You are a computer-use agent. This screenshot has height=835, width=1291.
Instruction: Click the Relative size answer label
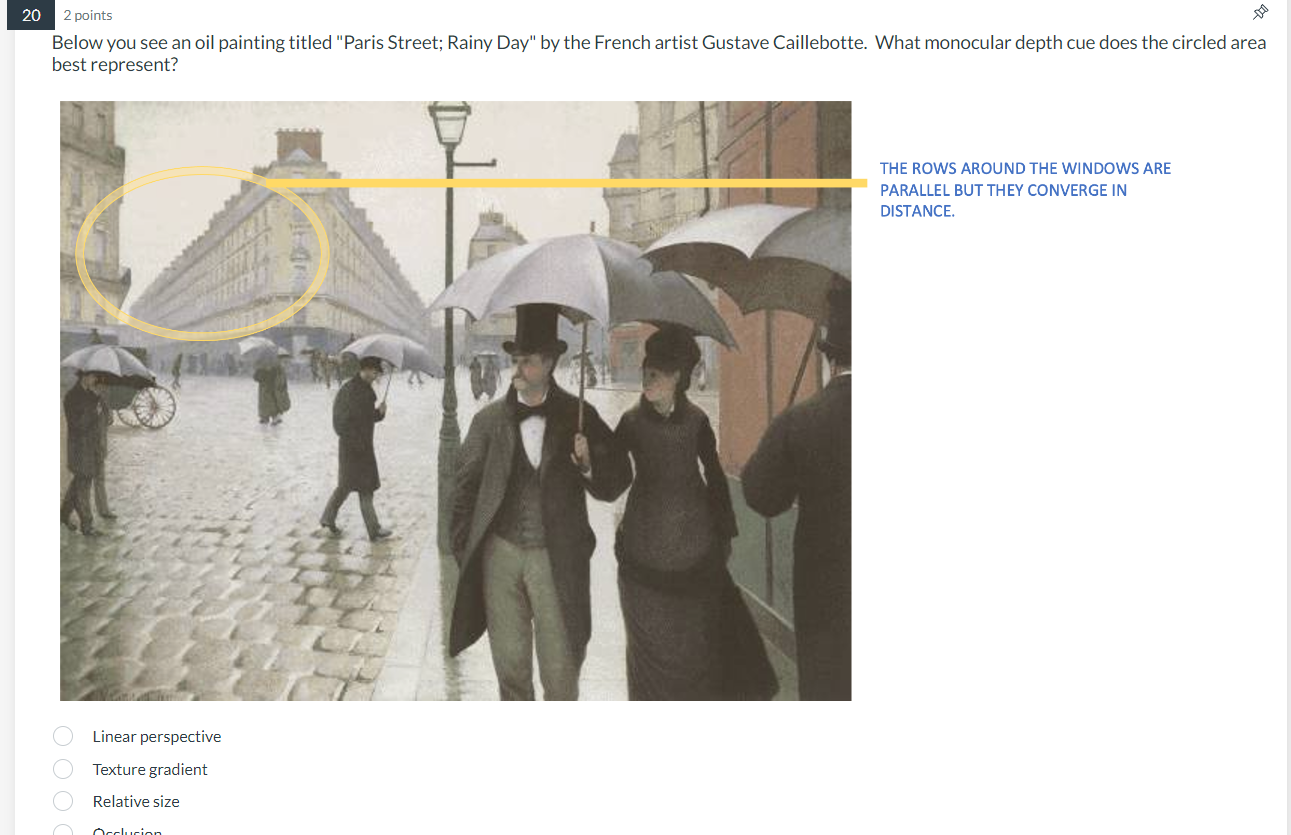(136, 801)
